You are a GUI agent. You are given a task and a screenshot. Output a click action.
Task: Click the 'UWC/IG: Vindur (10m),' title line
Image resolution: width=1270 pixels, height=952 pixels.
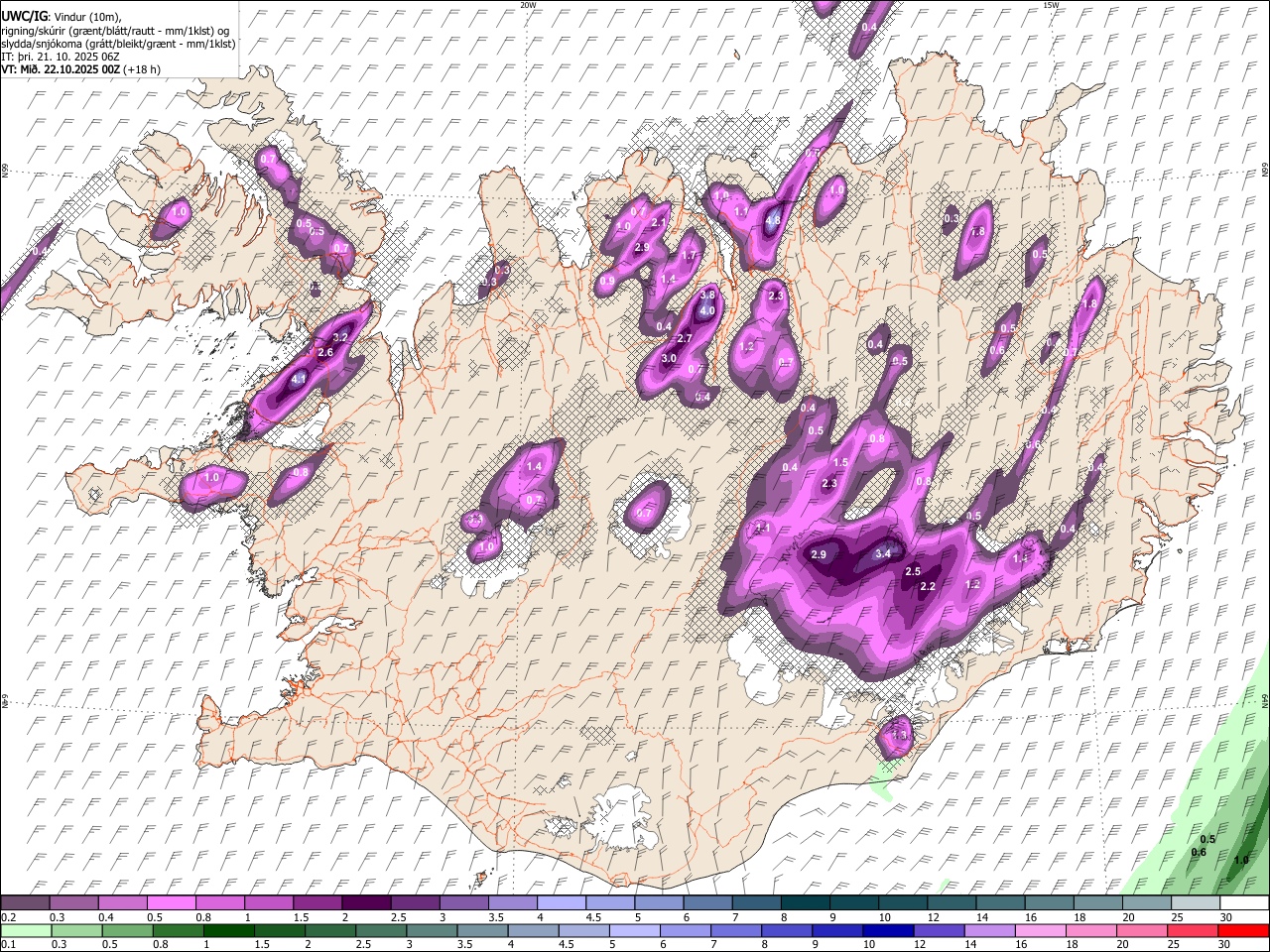pyautogui.click(x=62, y=17)
